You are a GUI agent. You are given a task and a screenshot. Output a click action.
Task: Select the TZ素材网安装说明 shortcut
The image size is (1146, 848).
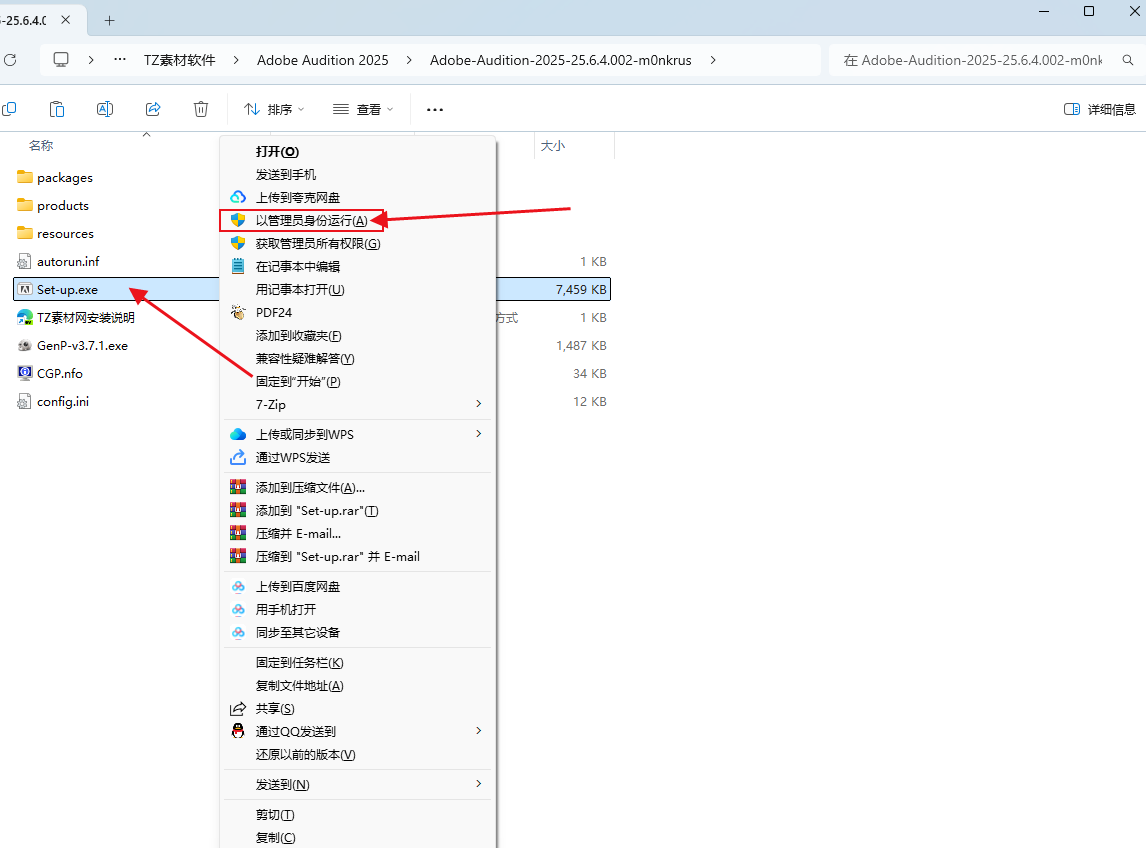75,317
